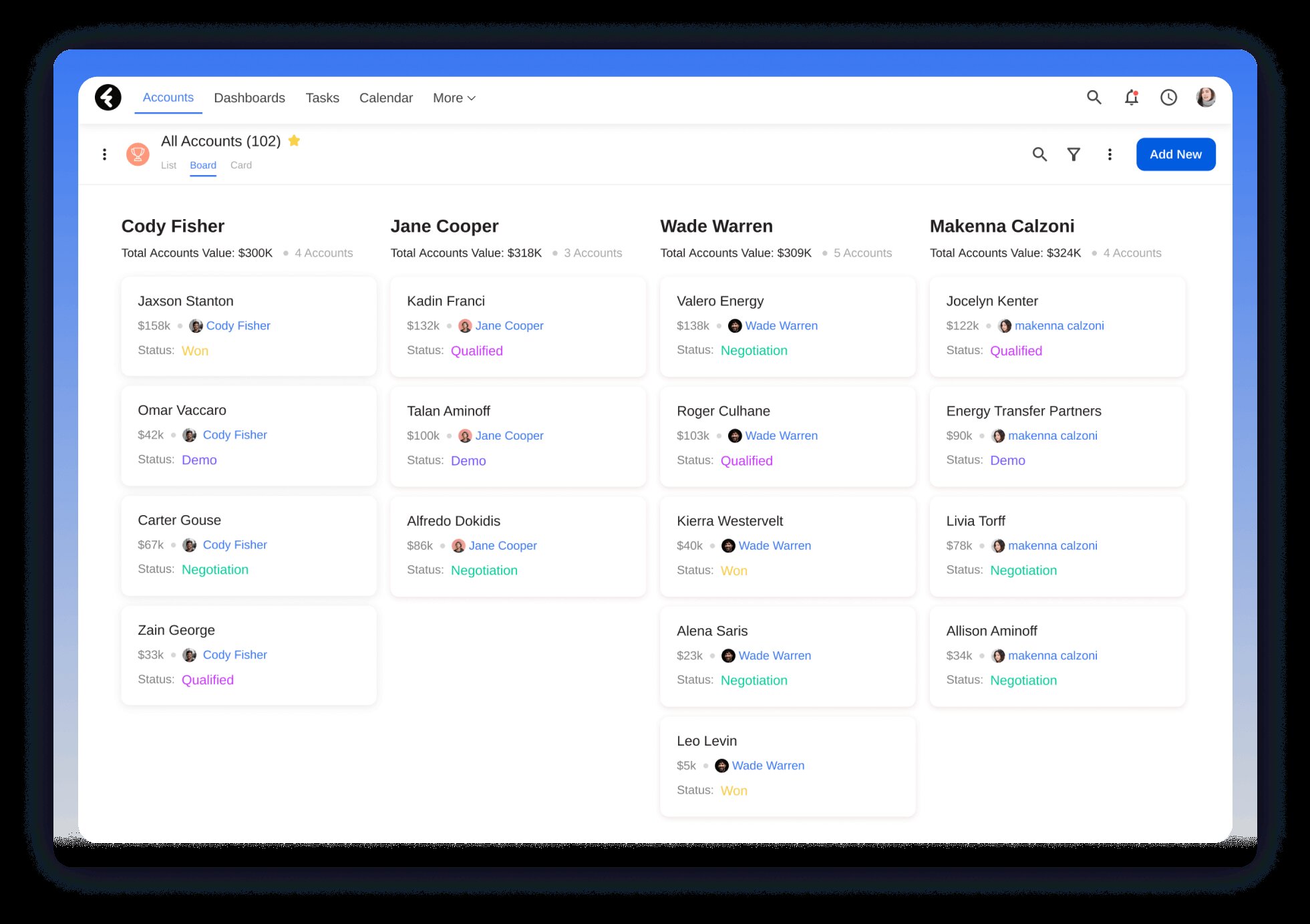Click the filter funnel icon

[x=1074, y=154]
